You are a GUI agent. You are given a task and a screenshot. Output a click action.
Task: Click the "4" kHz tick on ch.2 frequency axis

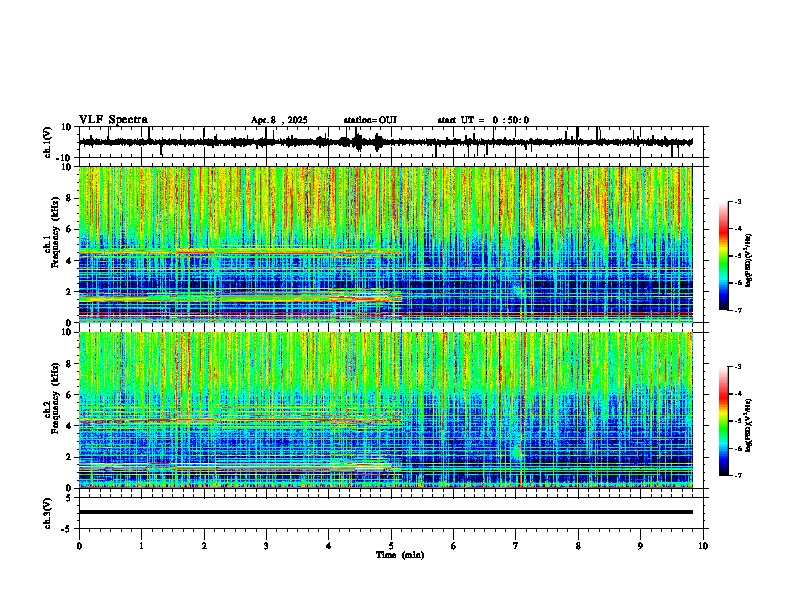click(69, 426)
